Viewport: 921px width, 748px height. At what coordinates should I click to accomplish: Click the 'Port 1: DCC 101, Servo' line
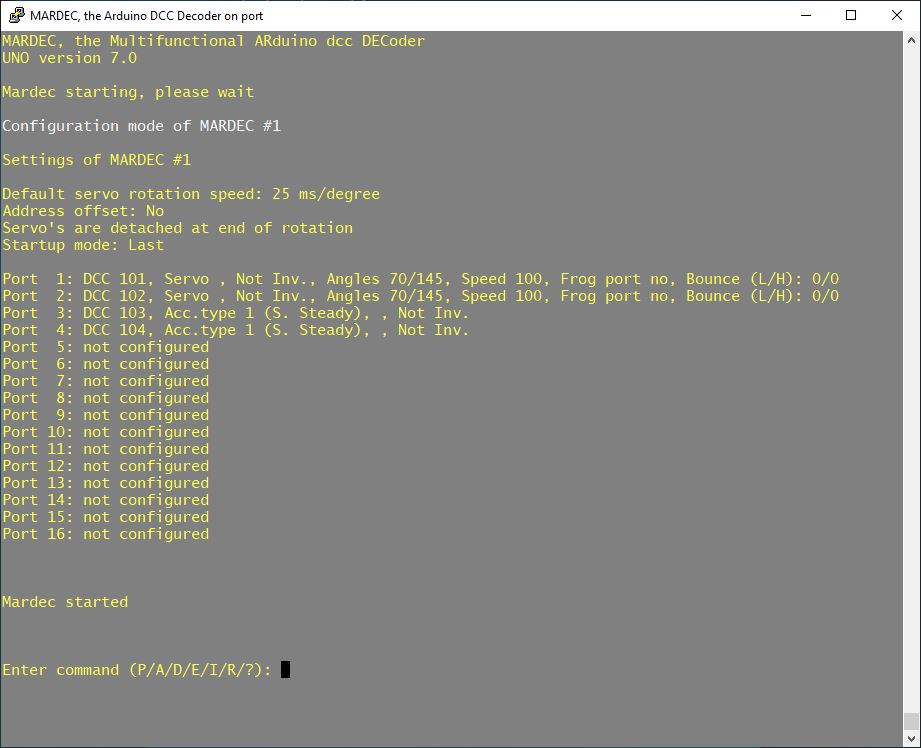tap(421, 279)
